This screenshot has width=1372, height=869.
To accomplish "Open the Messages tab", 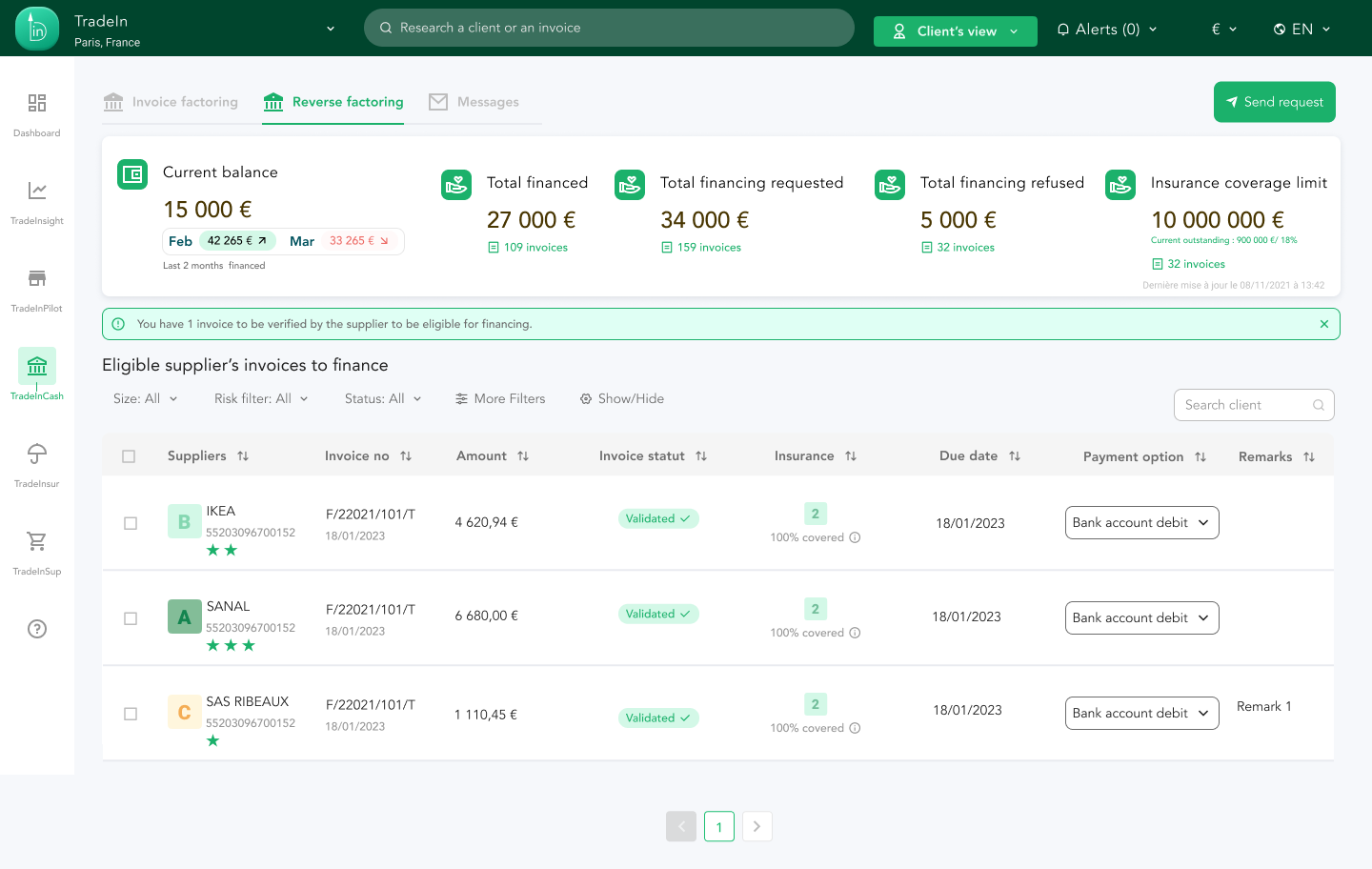I will point(474,102).
